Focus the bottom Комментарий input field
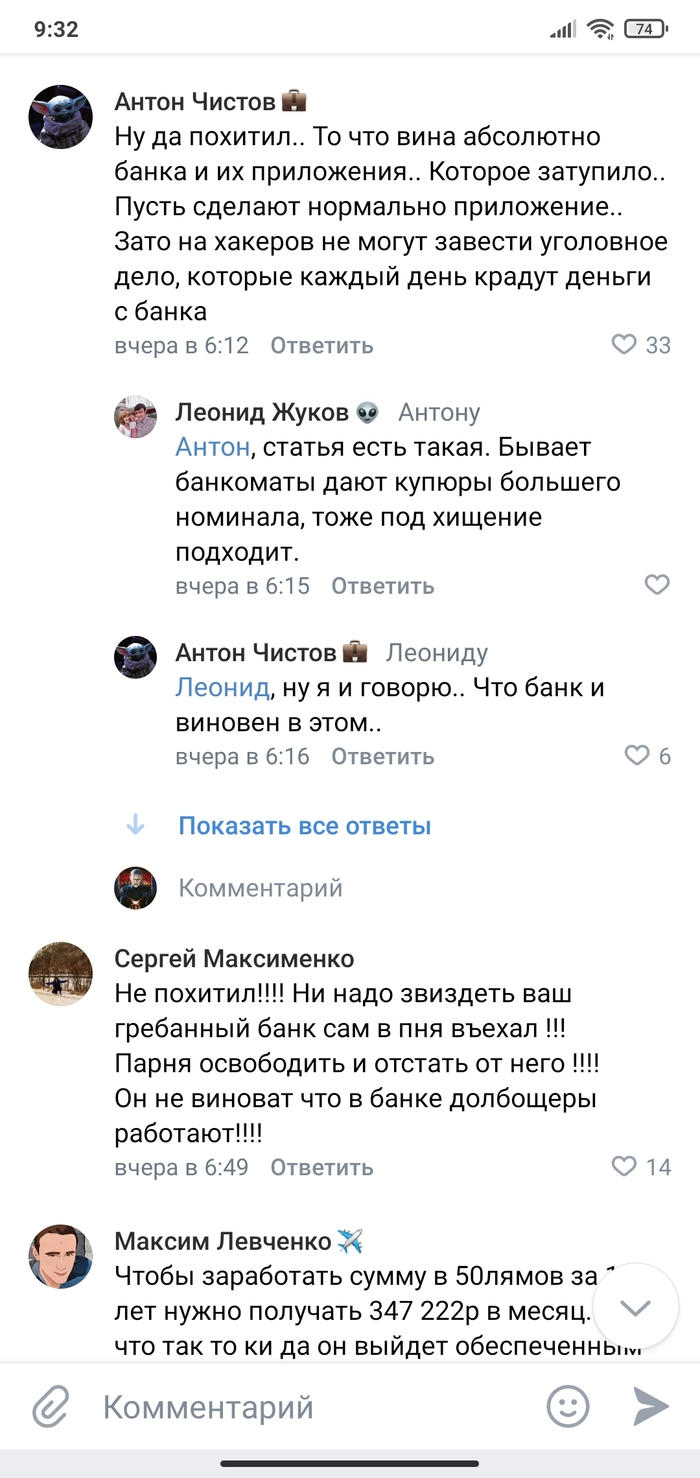The height and width of the screenshot is (1478, 700). coord(300,1408)
